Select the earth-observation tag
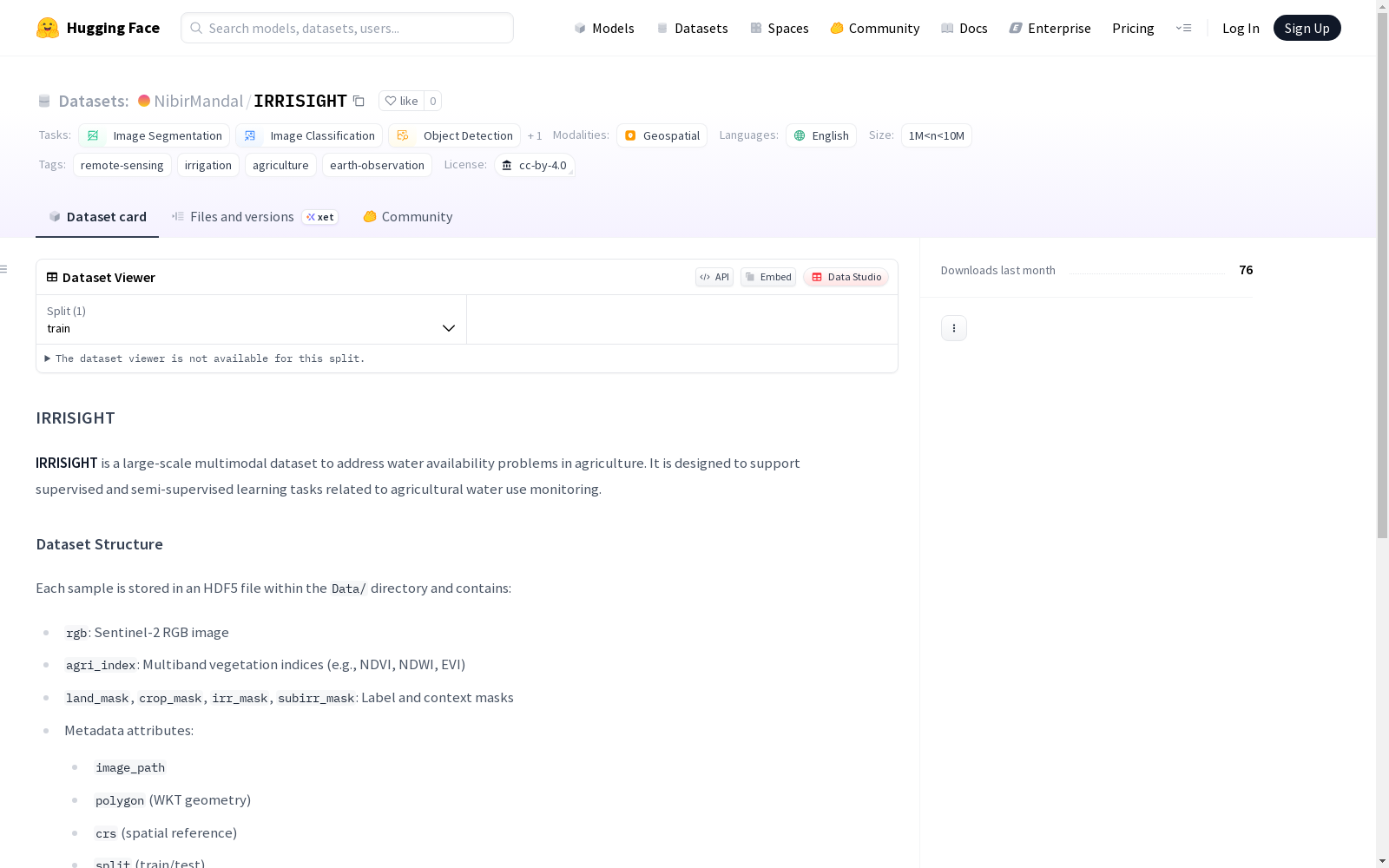Screen dimensions: 1389x868 click(377, 165)
